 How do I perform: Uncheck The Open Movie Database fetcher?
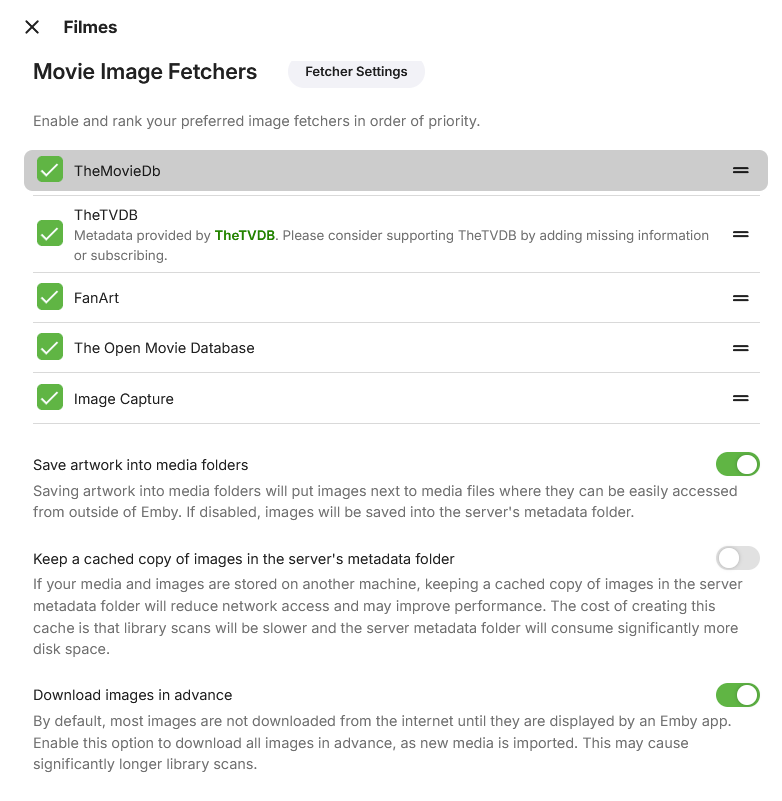[50, 347]
